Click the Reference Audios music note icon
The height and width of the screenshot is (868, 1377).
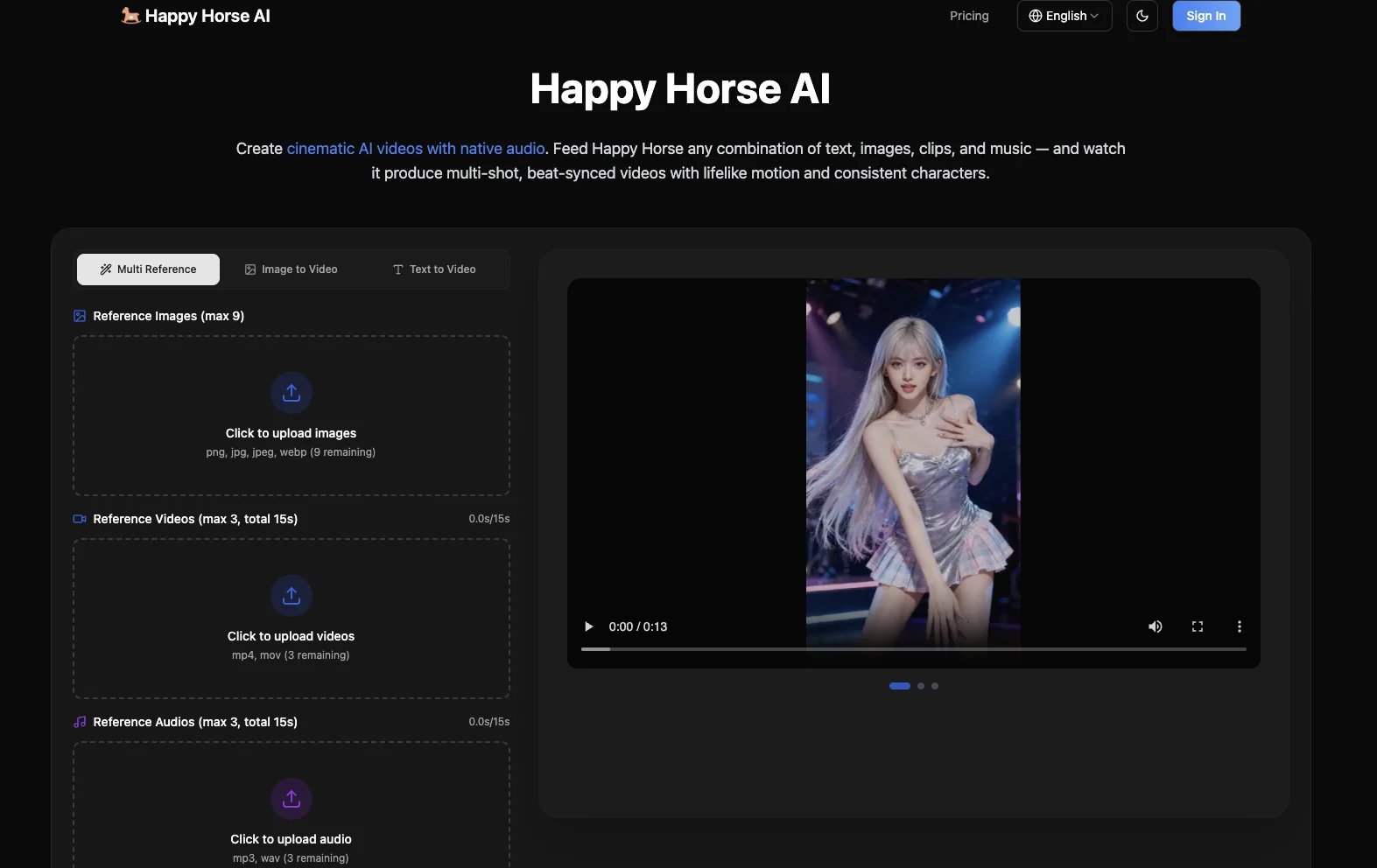coord(80,722)
